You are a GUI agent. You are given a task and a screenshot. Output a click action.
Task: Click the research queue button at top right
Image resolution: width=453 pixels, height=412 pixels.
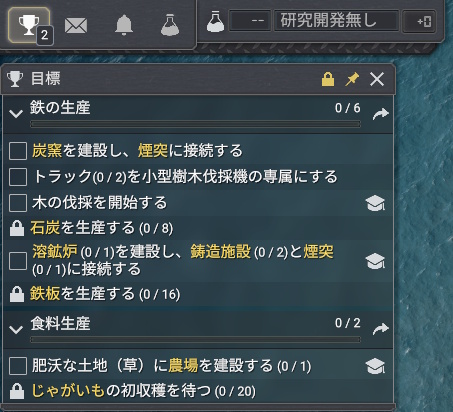[419, 21]
